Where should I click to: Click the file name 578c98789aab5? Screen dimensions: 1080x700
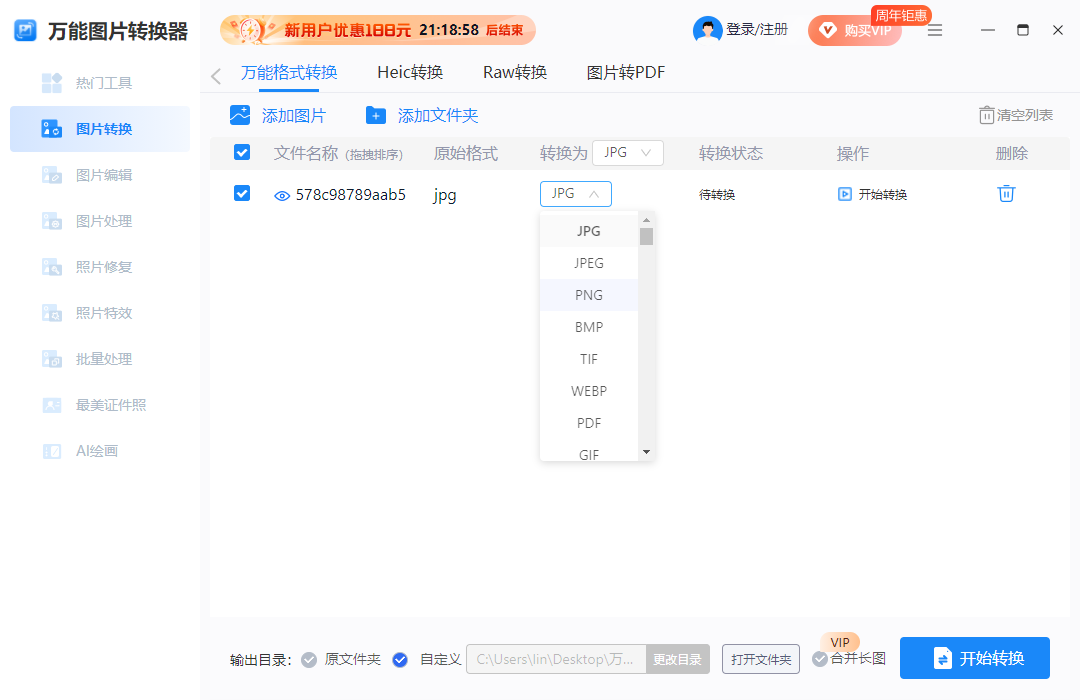351,195
